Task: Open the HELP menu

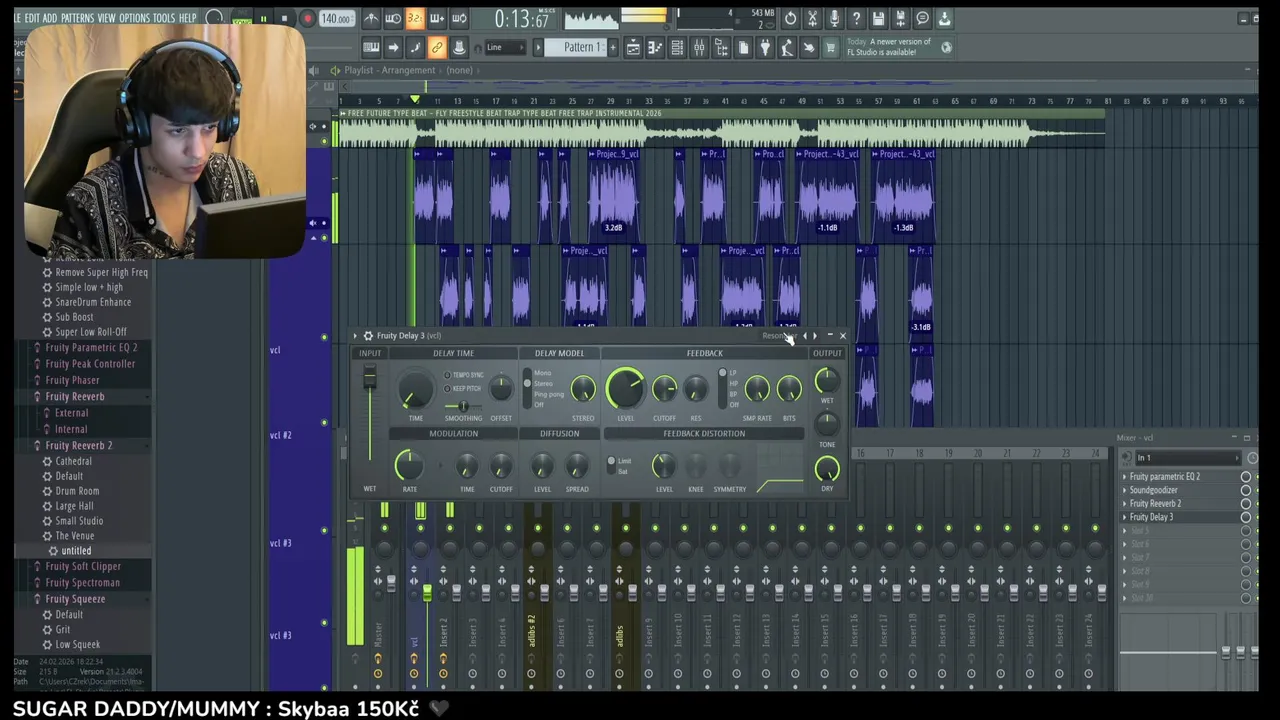Action: tap(187, 18)
